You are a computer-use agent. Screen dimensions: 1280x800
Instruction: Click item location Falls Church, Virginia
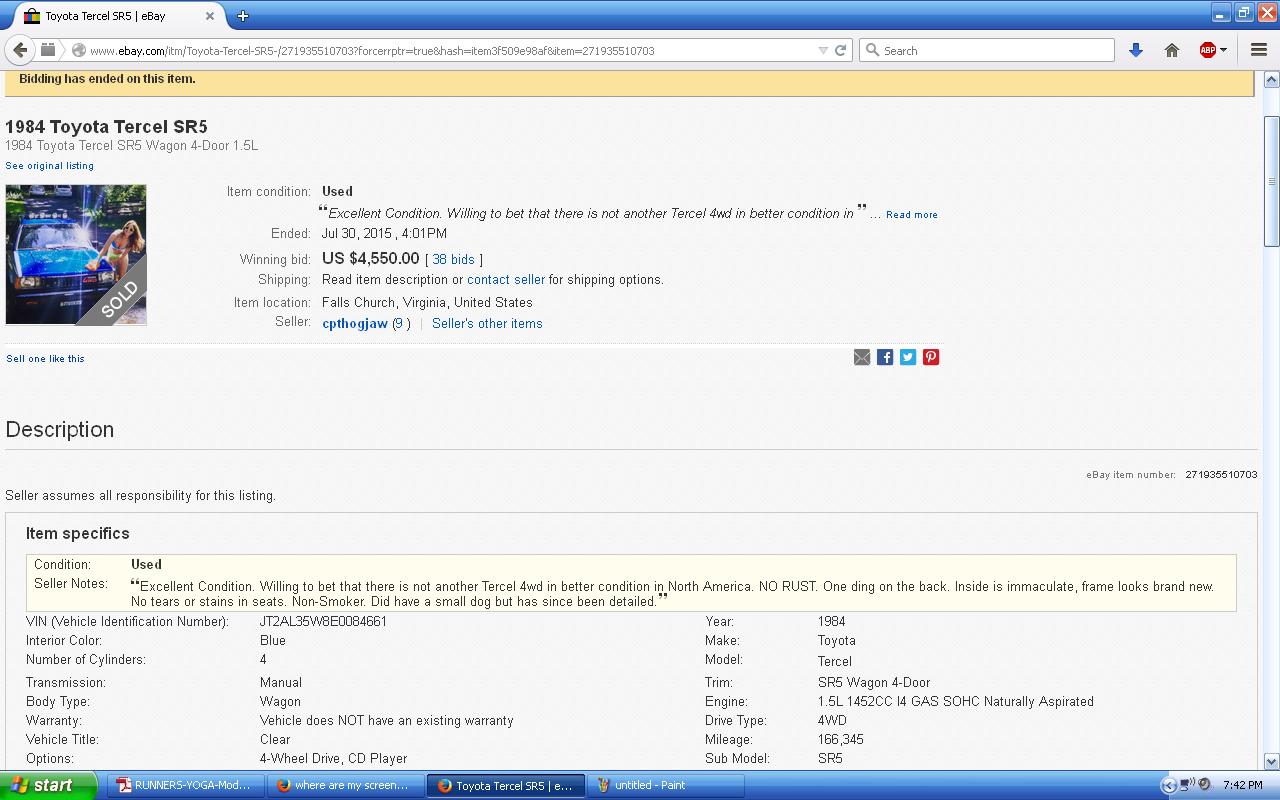point(427,302)
